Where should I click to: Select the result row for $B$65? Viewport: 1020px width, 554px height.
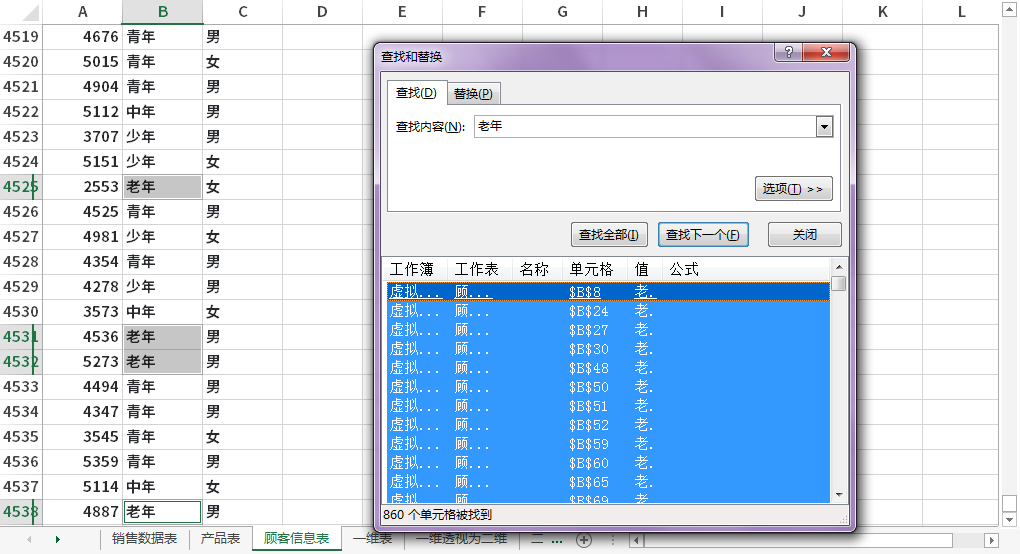pos(608,482)
